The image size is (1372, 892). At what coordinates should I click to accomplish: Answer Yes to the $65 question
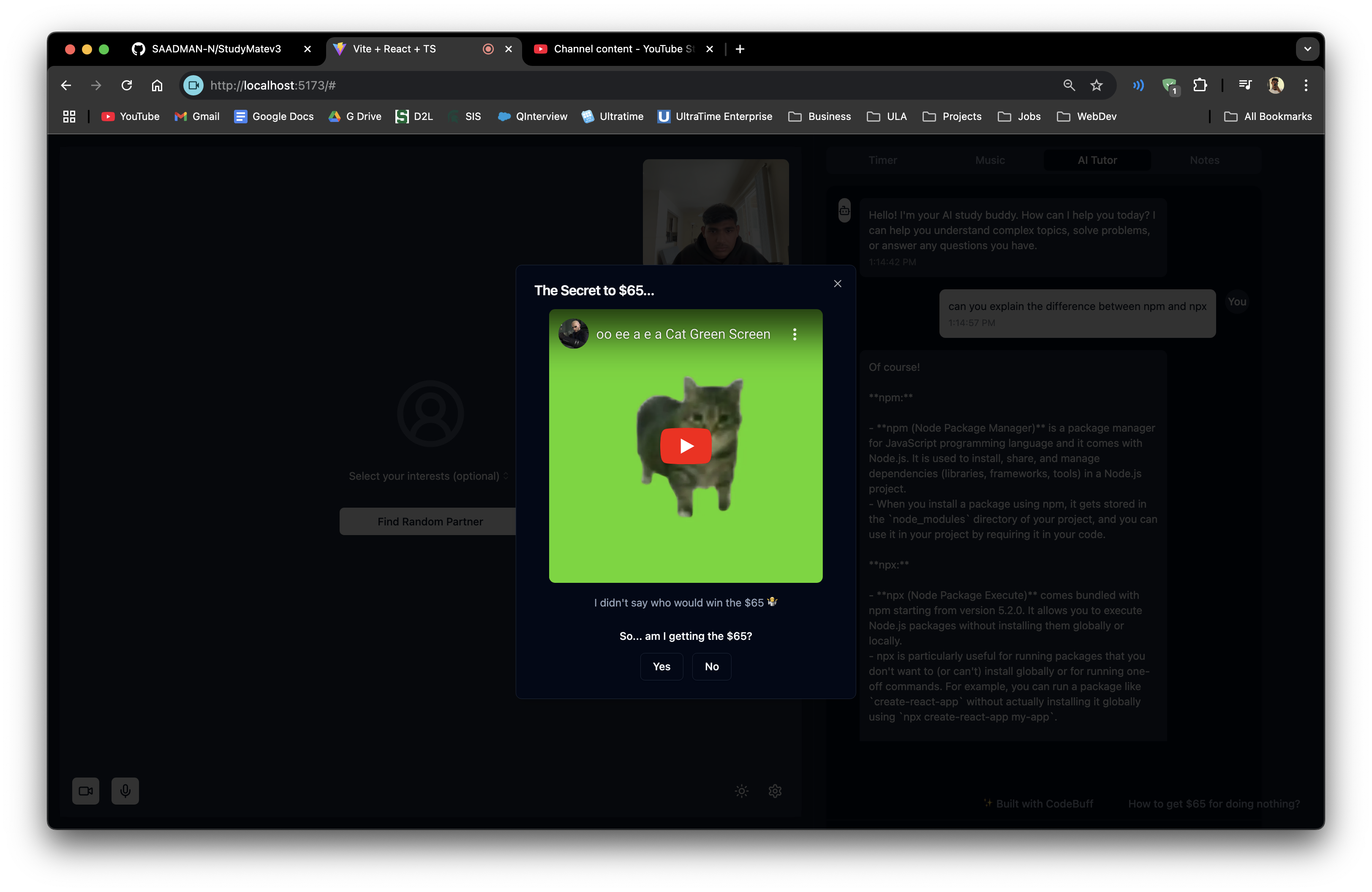[661, 666]
